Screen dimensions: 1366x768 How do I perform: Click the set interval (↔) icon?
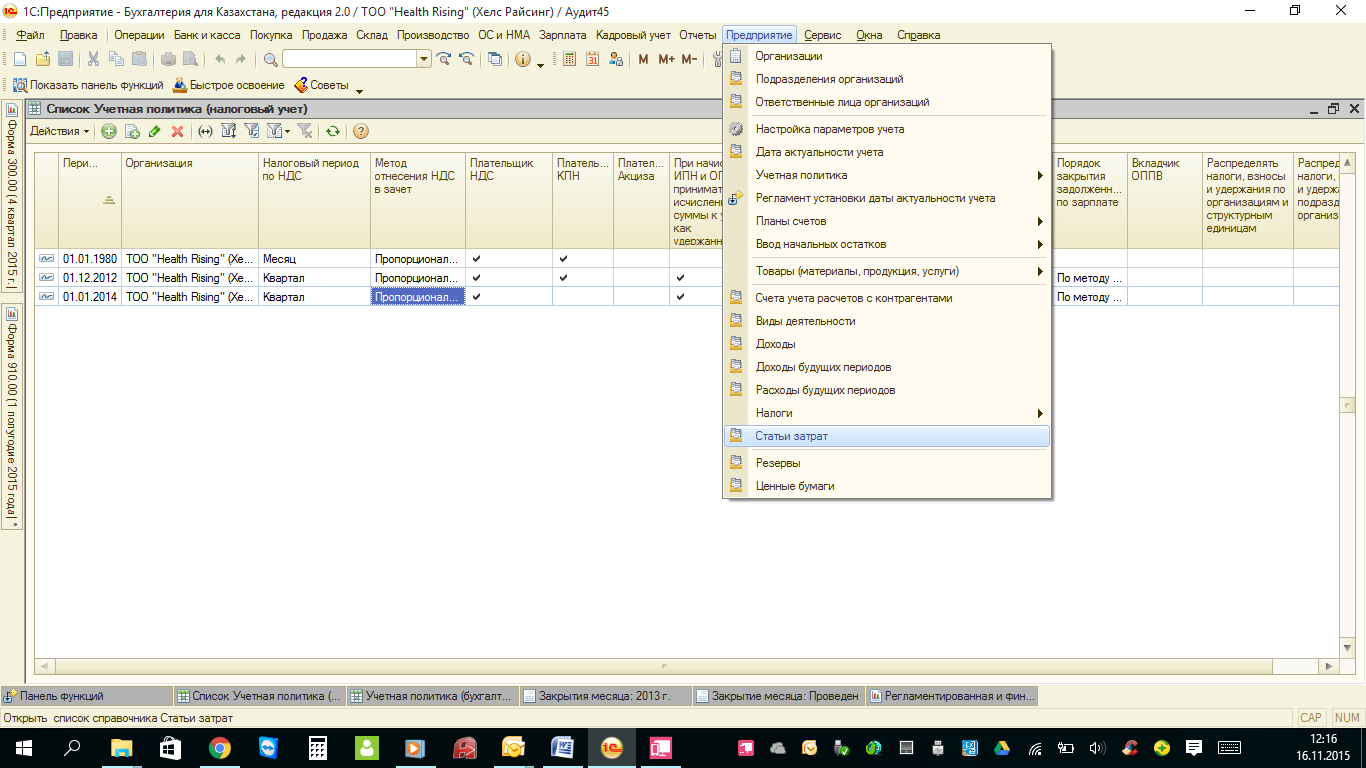206,131
